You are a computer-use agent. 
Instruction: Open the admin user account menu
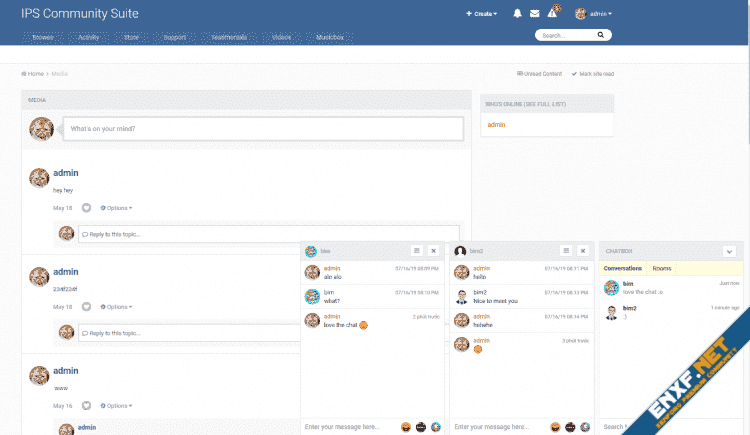pyautogui.click(x=594, y=14)
